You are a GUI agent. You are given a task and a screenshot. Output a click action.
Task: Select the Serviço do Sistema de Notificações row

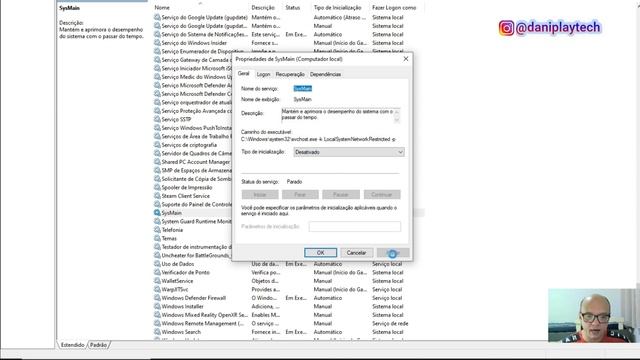point(288,34)
